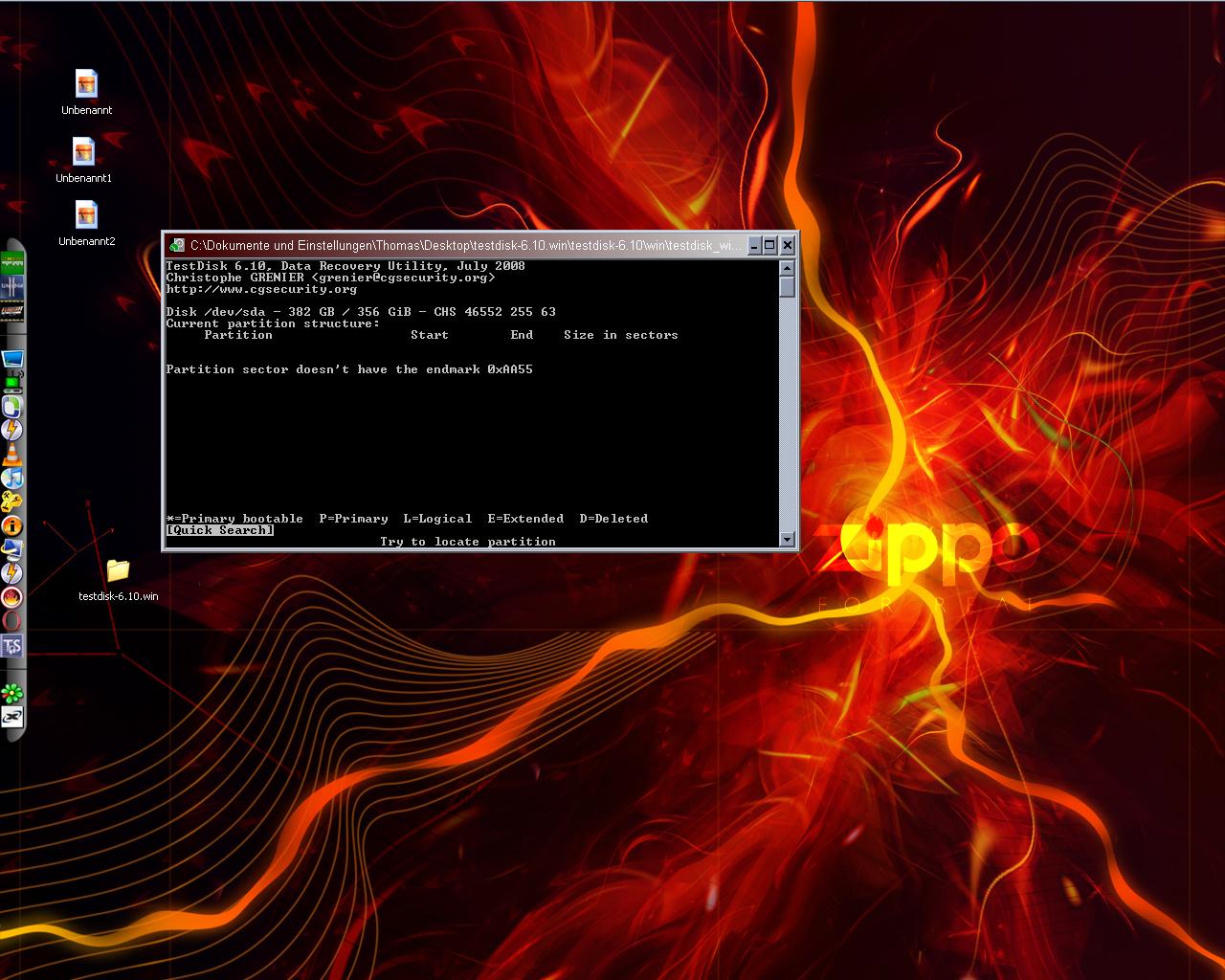This screenshot has width=1225, height=980.
Task: Click the 'Disk /dev/sda' line text
Action: [x=361, y=312]
